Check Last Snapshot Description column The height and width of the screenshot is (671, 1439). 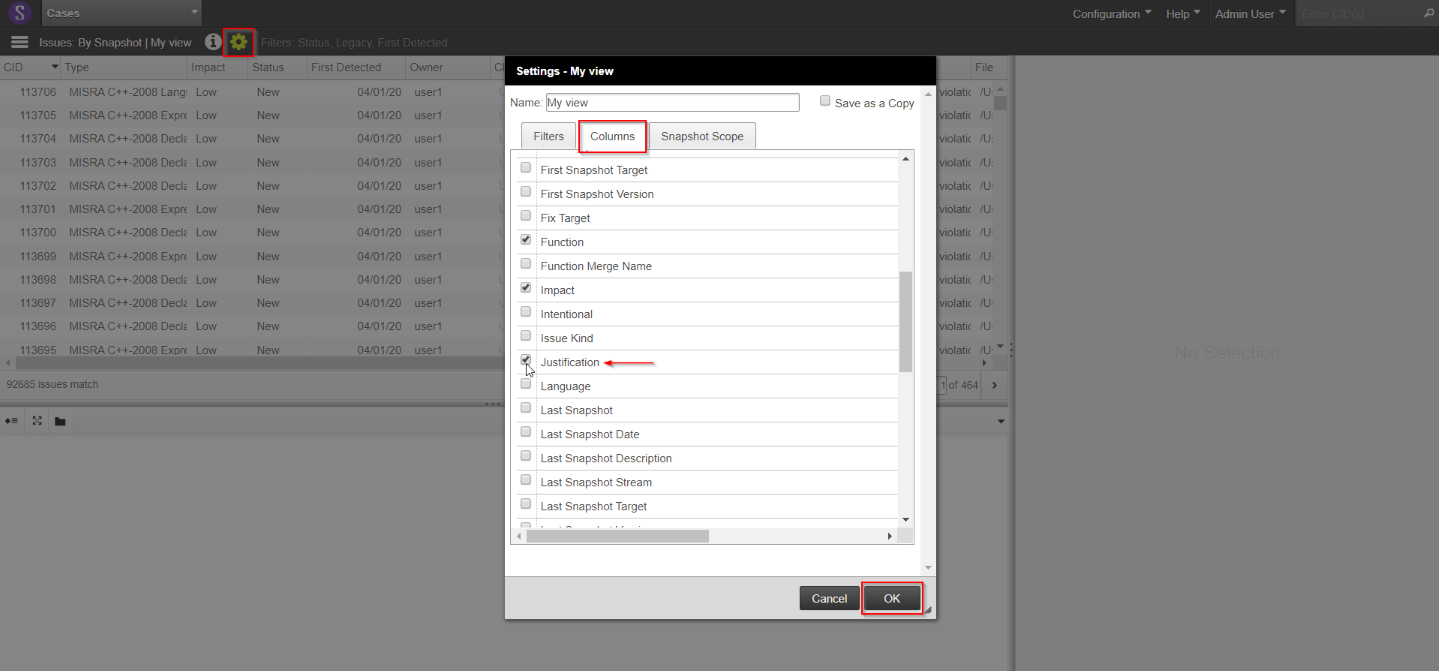[526, 456]
